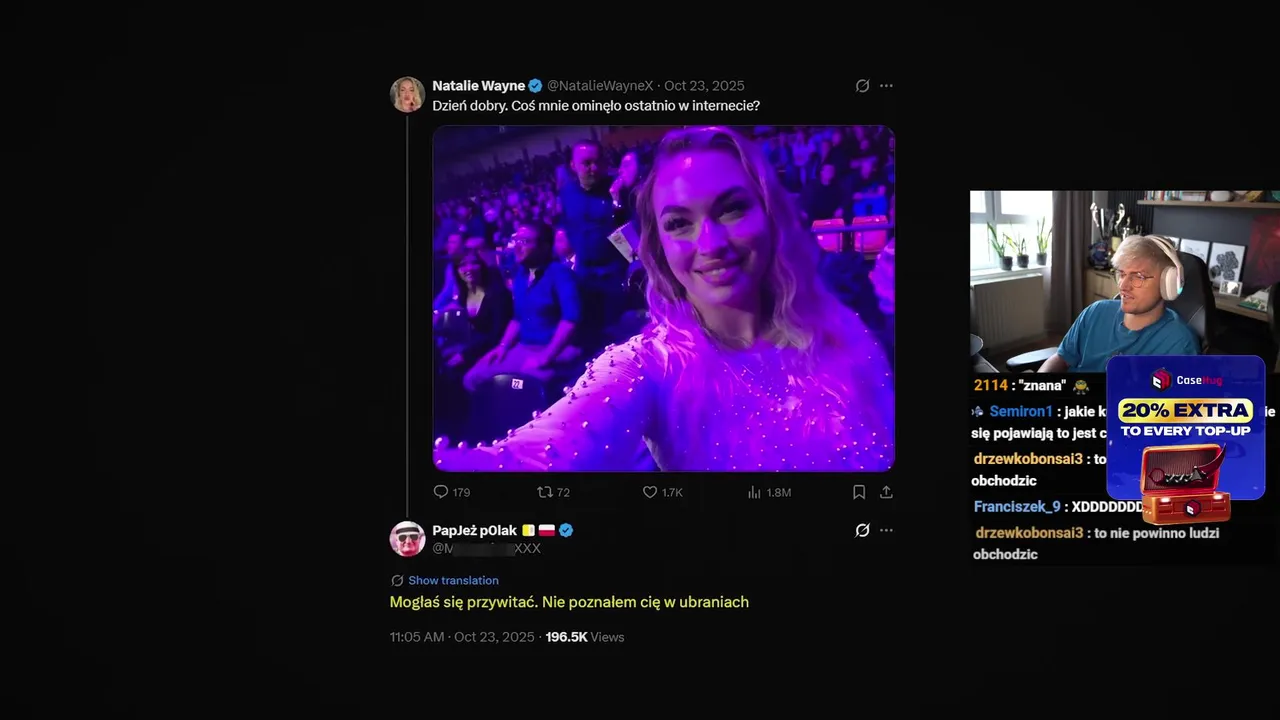
Task: Open Natalie Wayne's profile avatar
Action: (407, 94)
